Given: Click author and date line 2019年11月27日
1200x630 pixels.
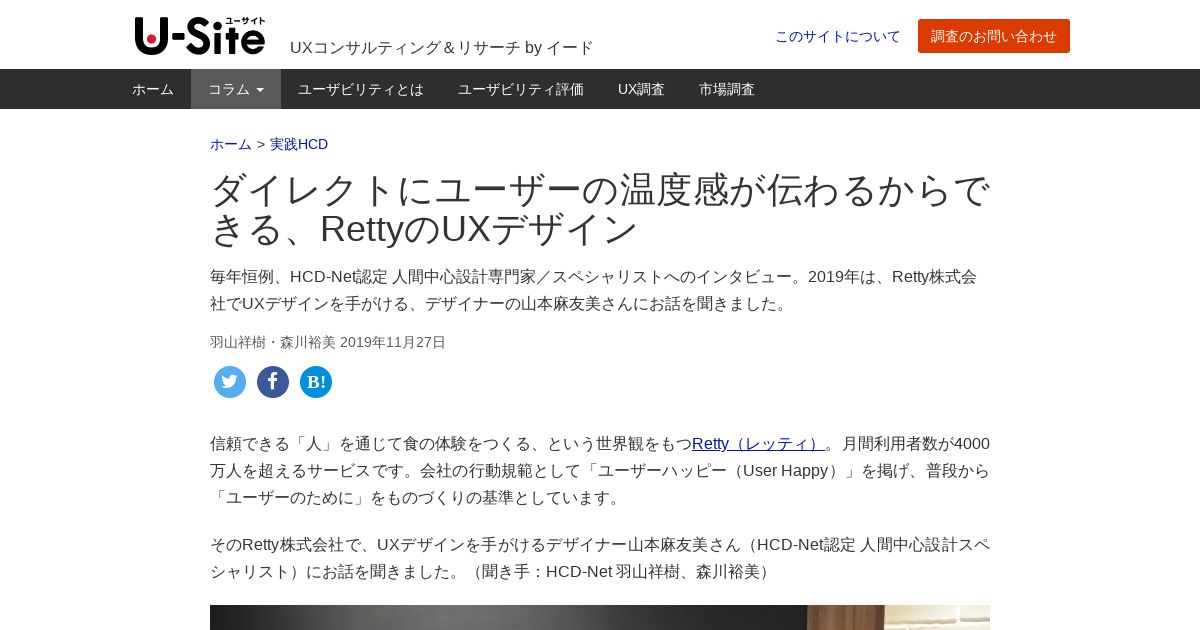Looking at the screenshot, I should tap(328, 342).
